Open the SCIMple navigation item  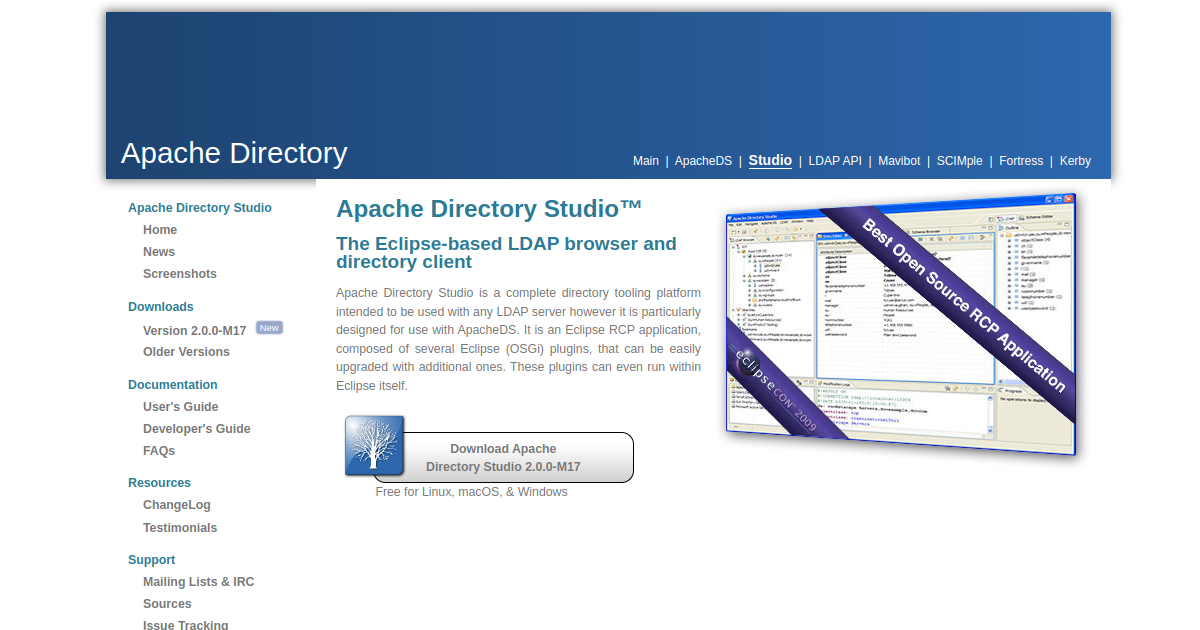coord(960,161)
